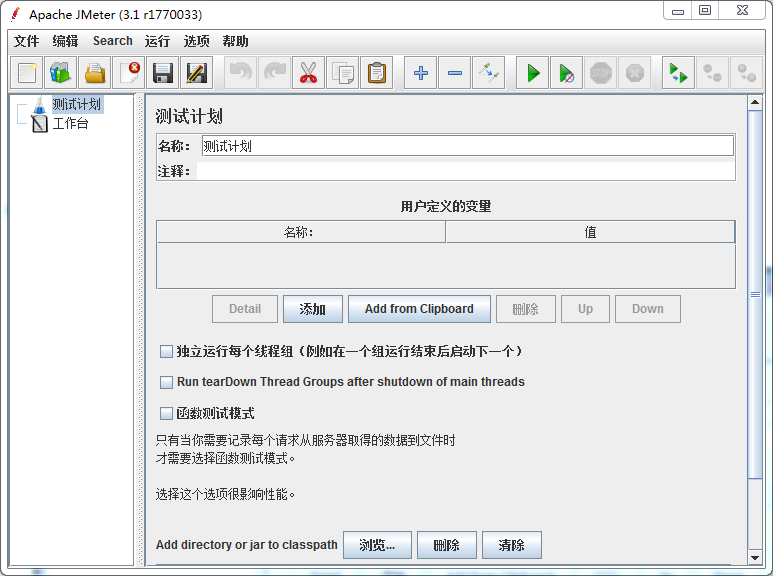Cut selection using the scissors icon
The image size is (773, 576).
[308, 73]
